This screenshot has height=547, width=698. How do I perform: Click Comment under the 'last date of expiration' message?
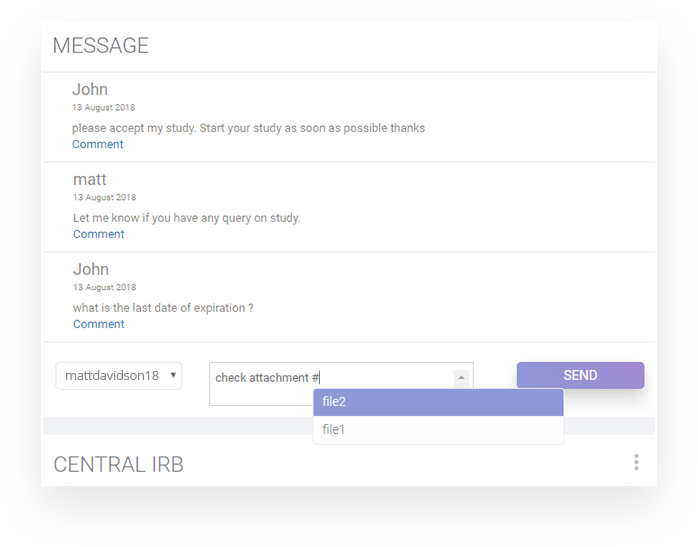coord(99,324)
